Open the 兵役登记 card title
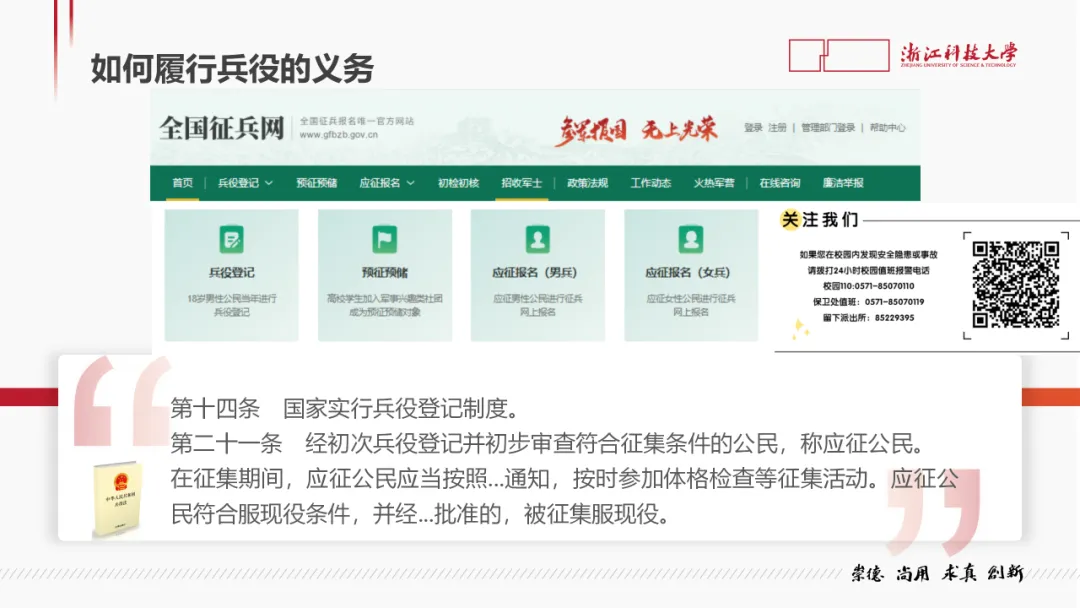 point(231,273)
